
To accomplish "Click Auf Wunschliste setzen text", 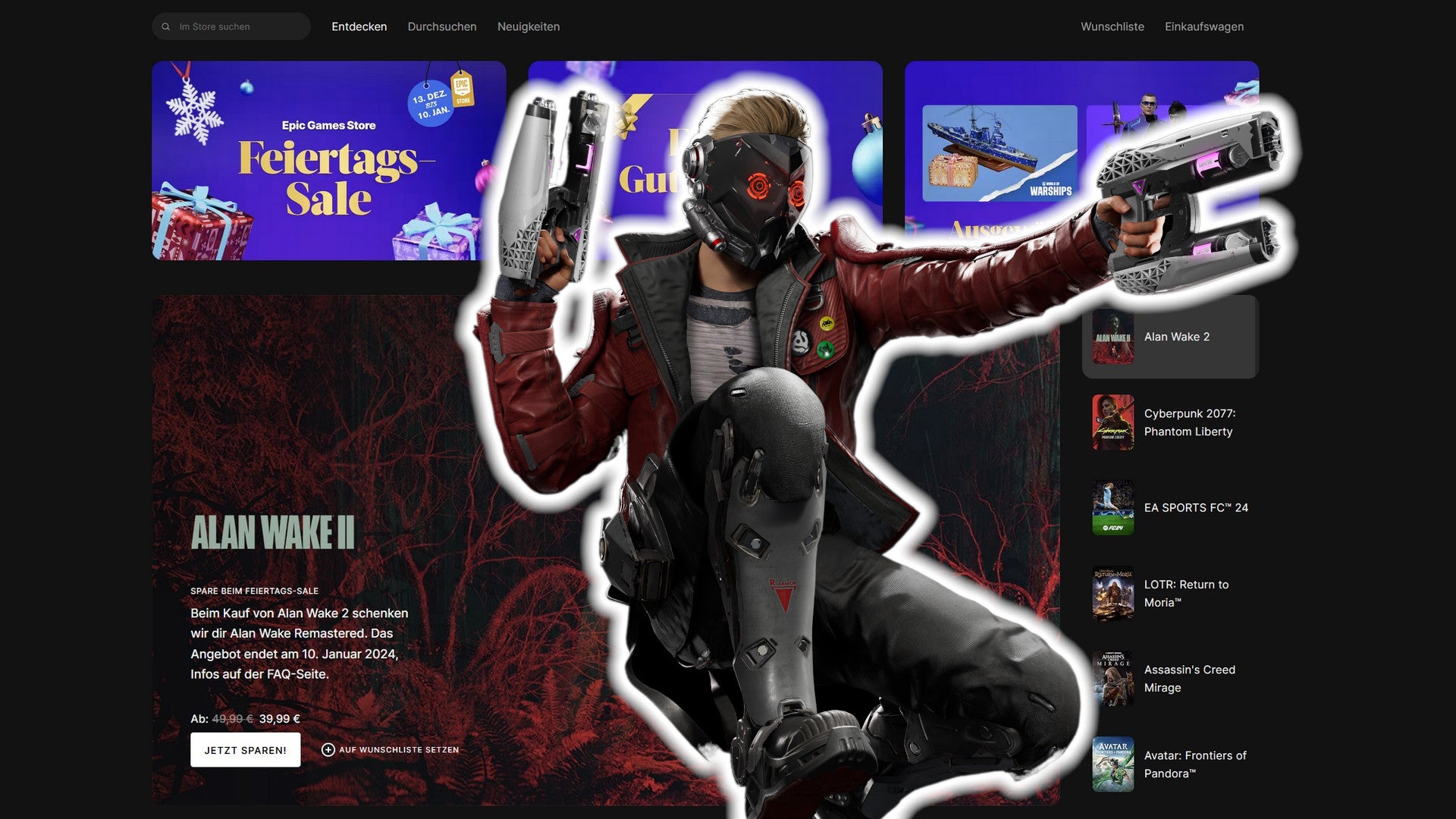I will pyautogui.click(x=399, y=750).
